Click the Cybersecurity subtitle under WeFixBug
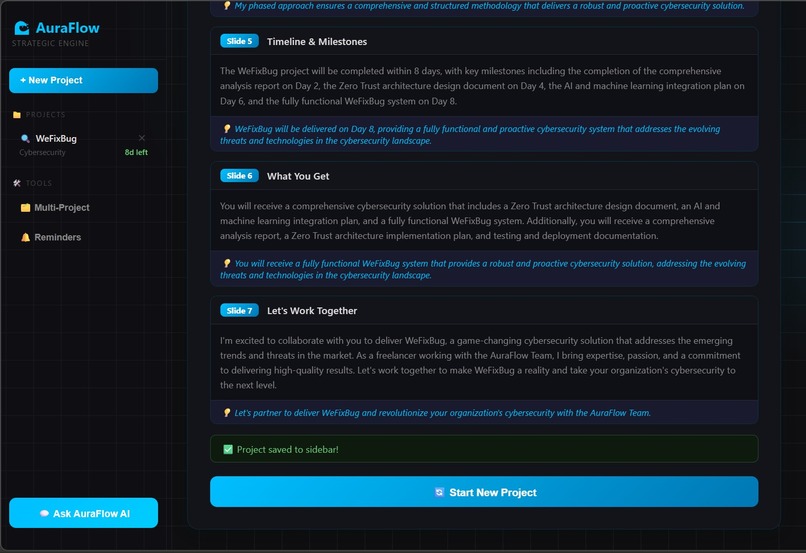 (x=42, y=152)
